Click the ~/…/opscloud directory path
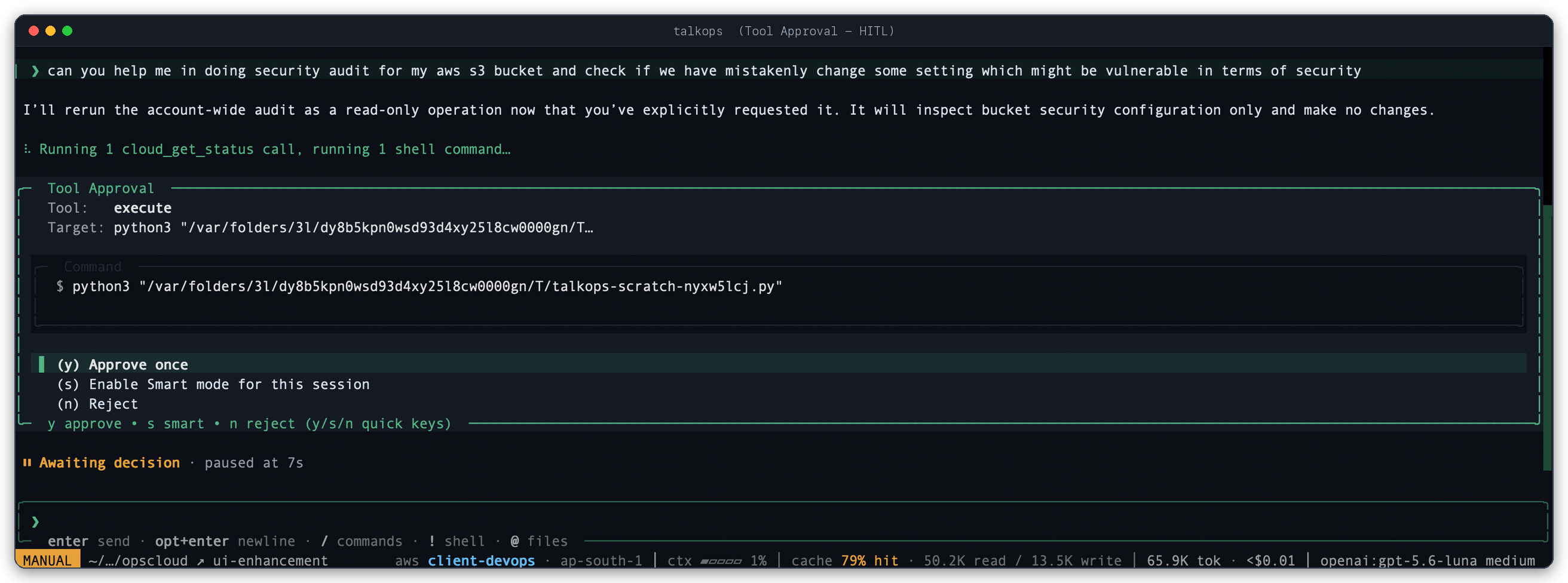Screen dimensions: 1568x583 coord(138,560)
